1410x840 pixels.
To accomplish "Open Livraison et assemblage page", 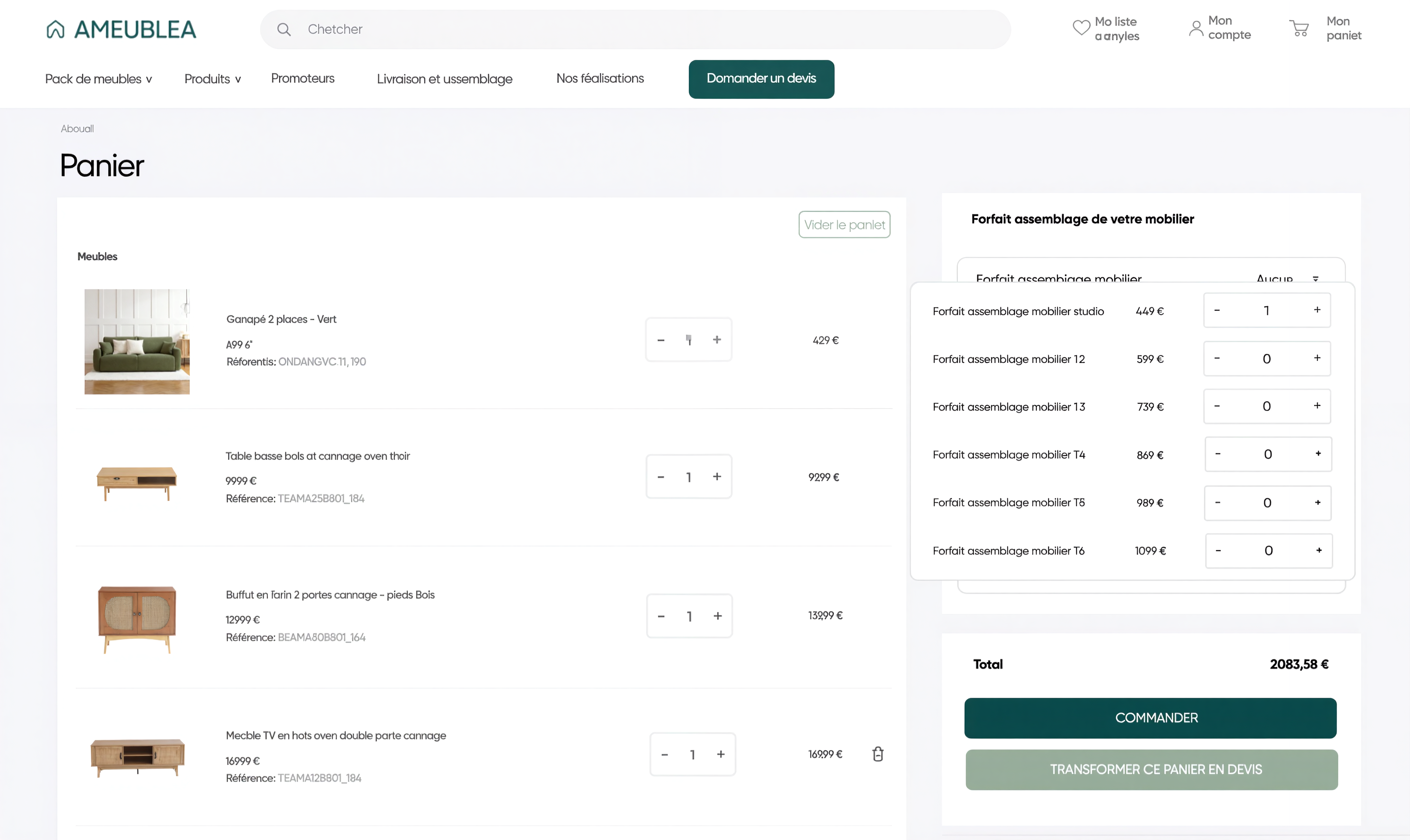I will coord(444,79).
